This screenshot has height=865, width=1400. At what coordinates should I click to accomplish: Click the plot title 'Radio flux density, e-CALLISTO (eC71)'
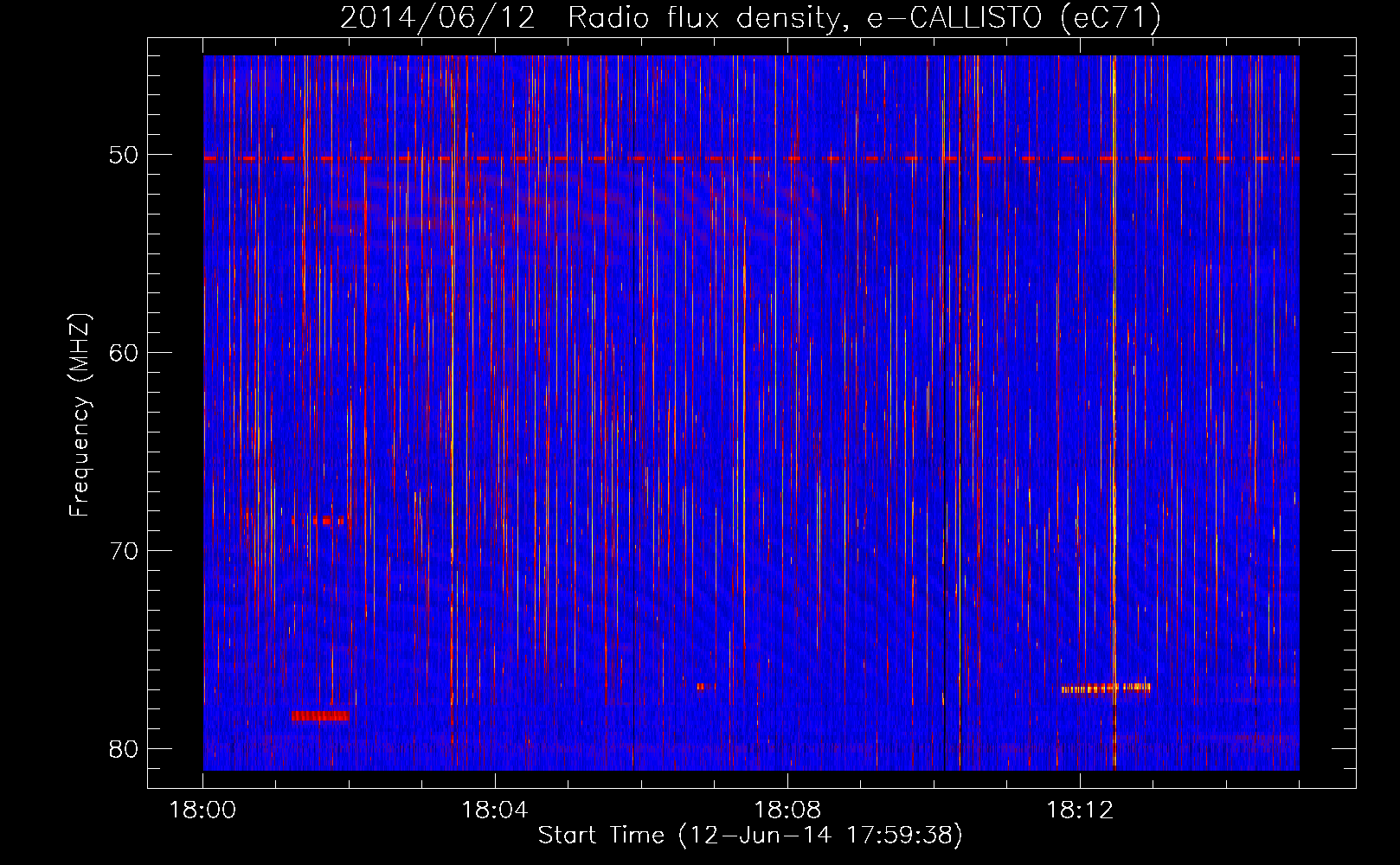coord(864,17)
